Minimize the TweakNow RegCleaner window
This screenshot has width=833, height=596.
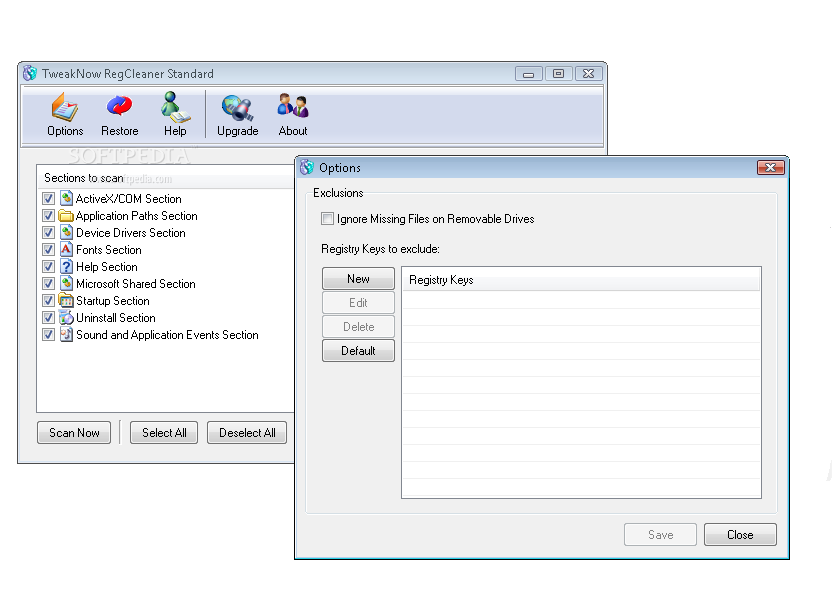529,74
